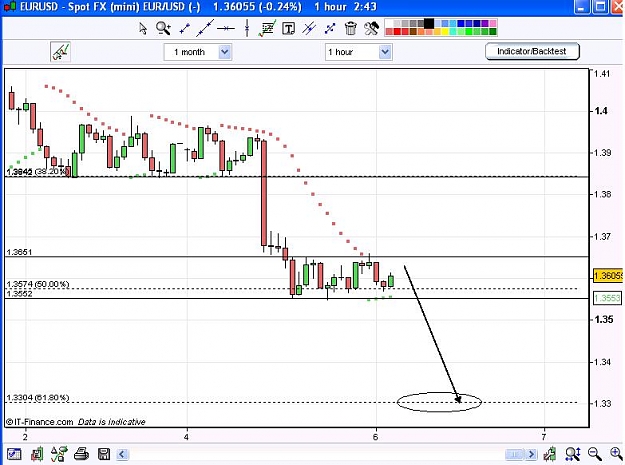Click the chart drawing icon left of 1 month
625x465 pixels.
[x=61, y=52]
